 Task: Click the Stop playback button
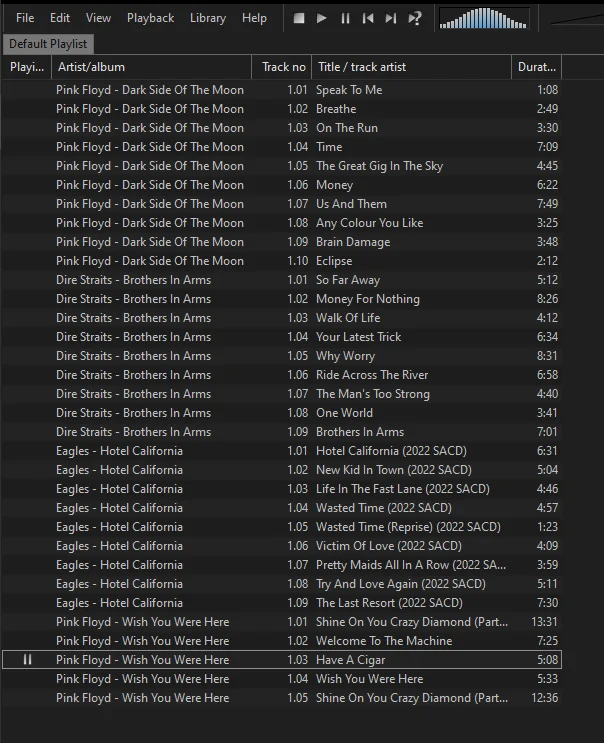coord(299,18)
